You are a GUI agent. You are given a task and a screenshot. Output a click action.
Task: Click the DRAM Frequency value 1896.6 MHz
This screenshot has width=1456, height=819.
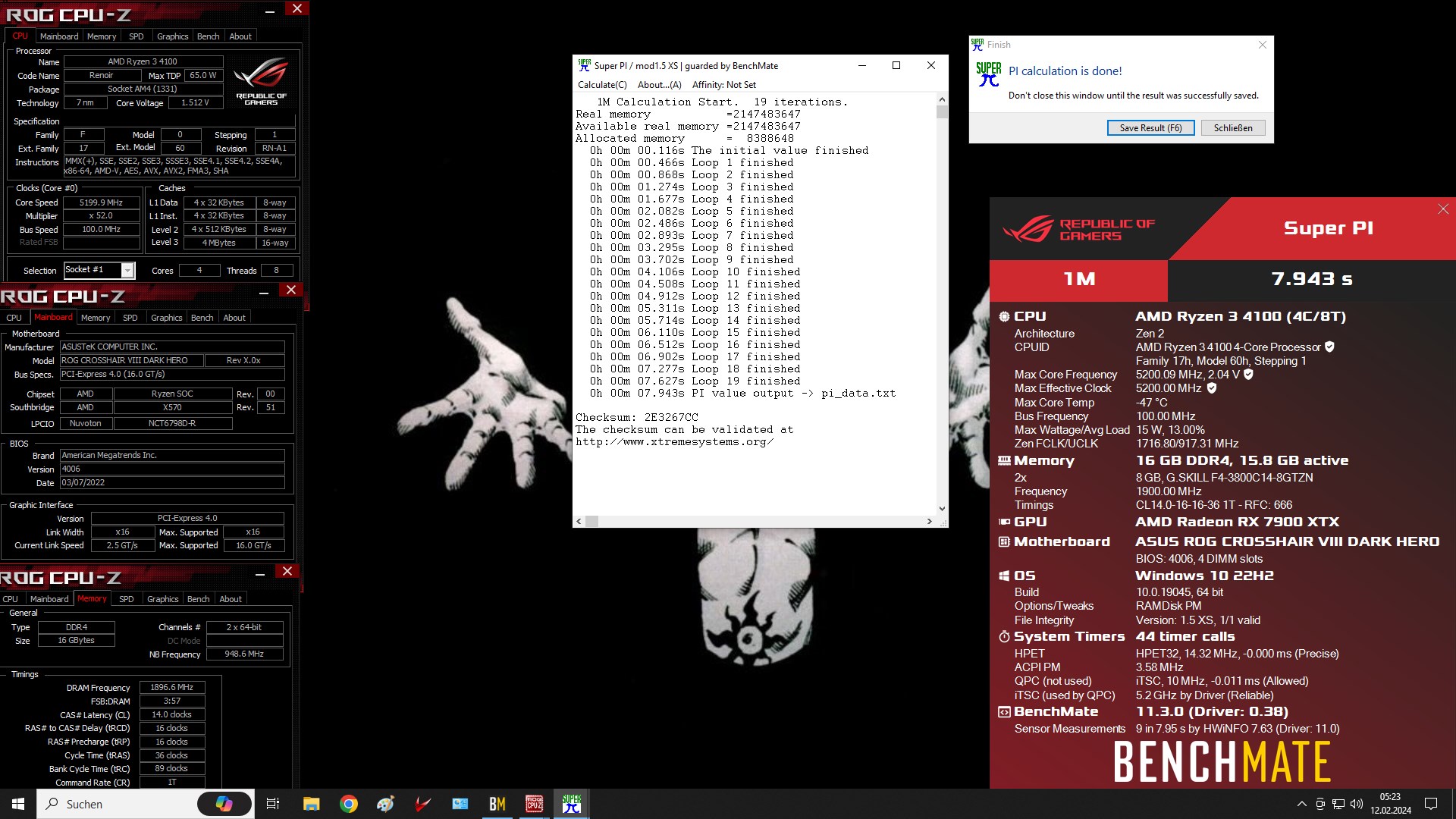click(x=172, y=687)
